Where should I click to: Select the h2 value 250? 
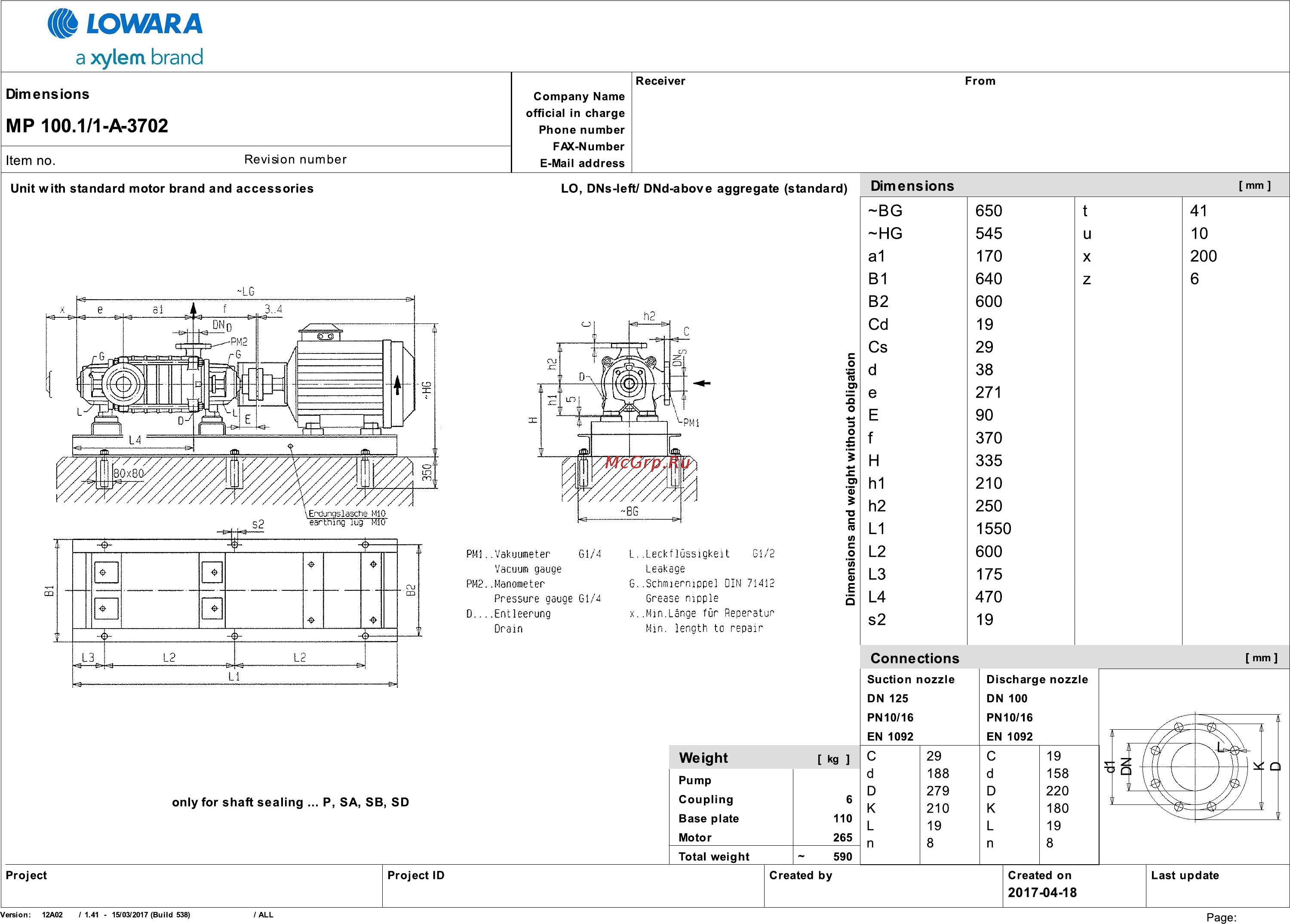[x=989, y=506]
